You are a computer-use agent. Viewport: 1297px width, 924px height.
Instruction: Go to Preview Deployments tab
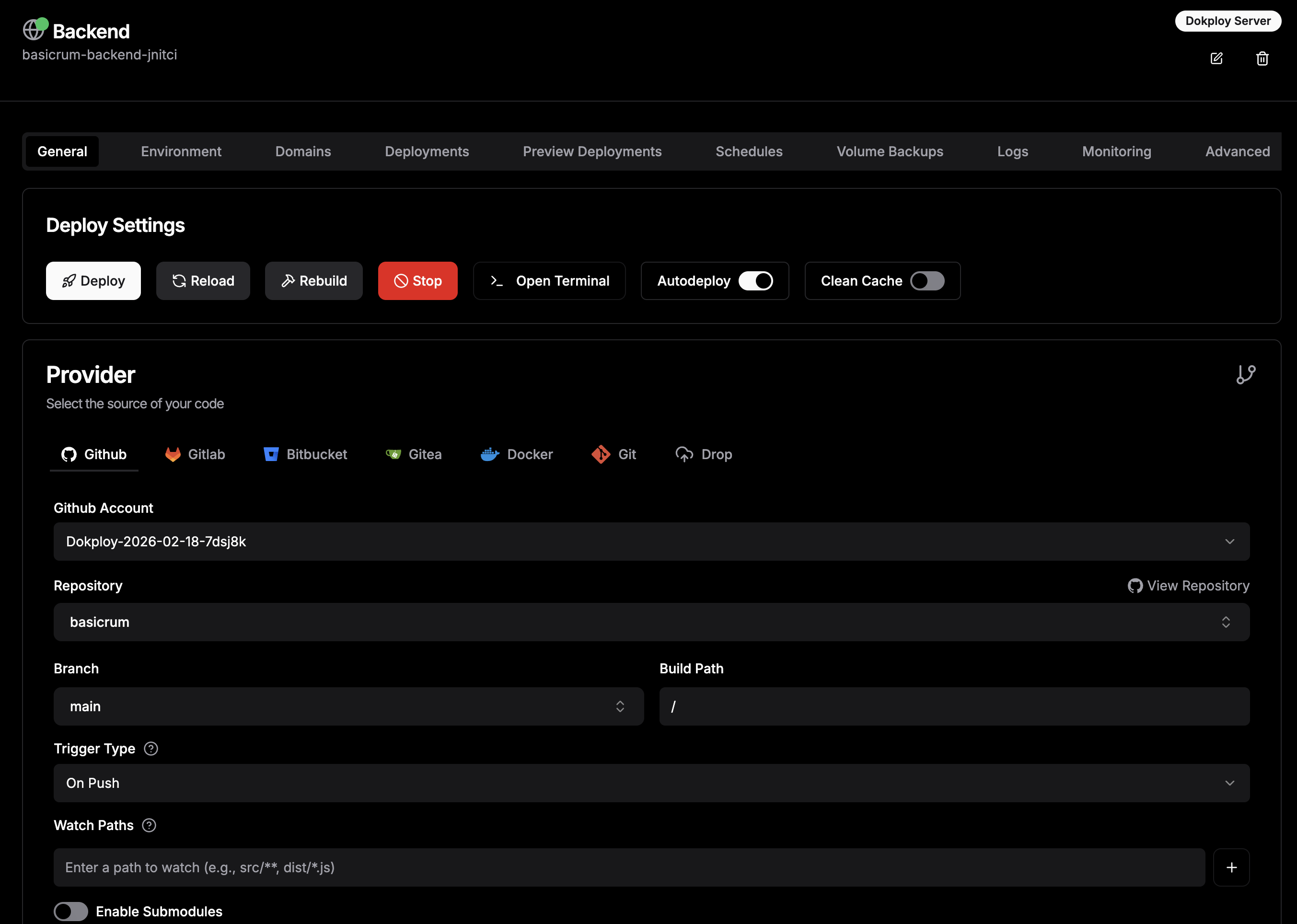click(592, 151)
